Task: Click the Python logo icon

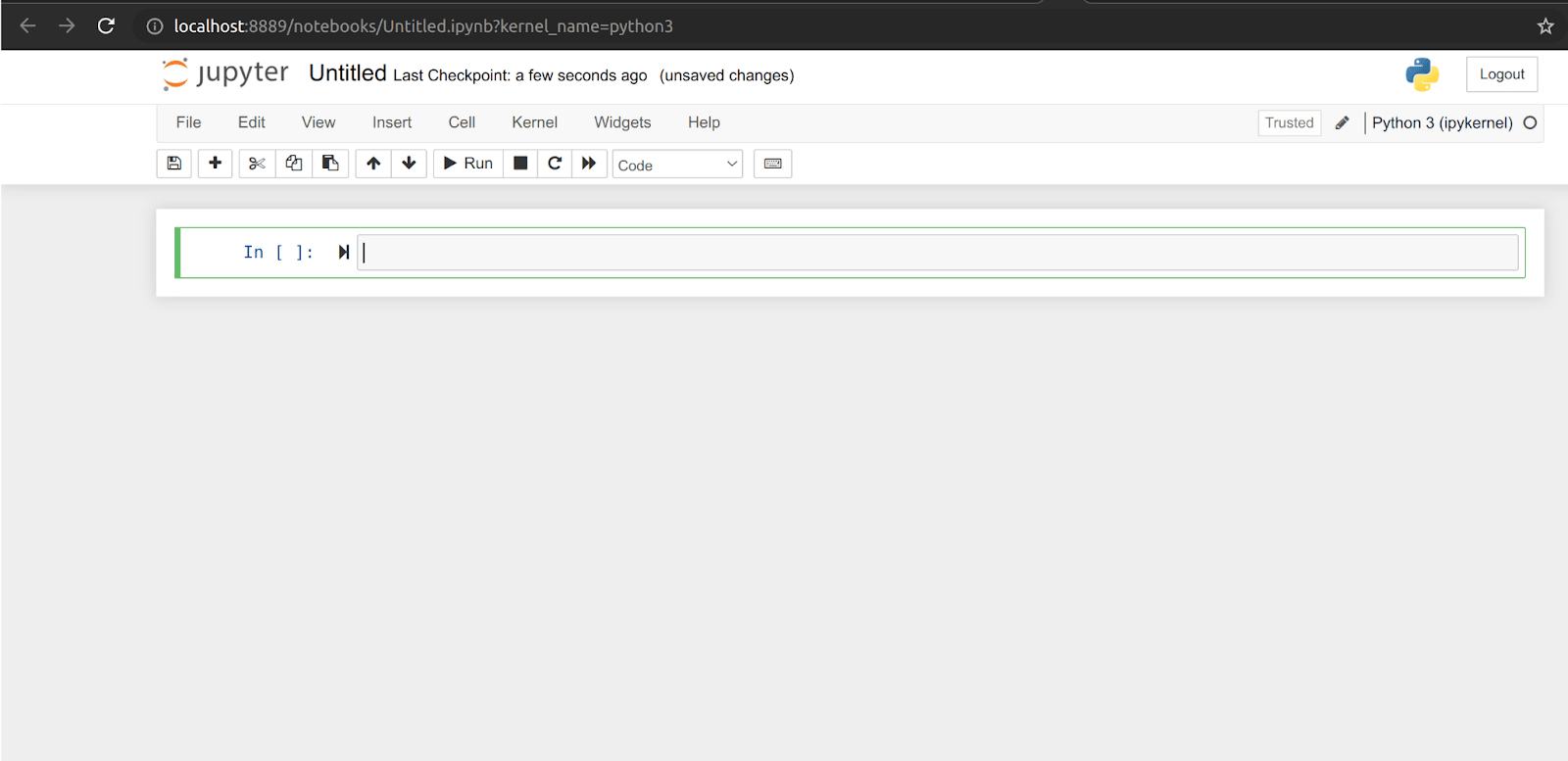Action: [x=1422, y=74]
